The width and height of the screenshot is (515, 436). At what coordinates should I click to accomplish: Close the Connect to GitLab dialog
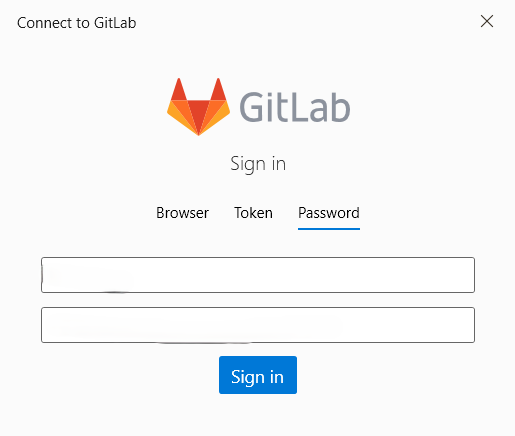(x=487, y=21)
